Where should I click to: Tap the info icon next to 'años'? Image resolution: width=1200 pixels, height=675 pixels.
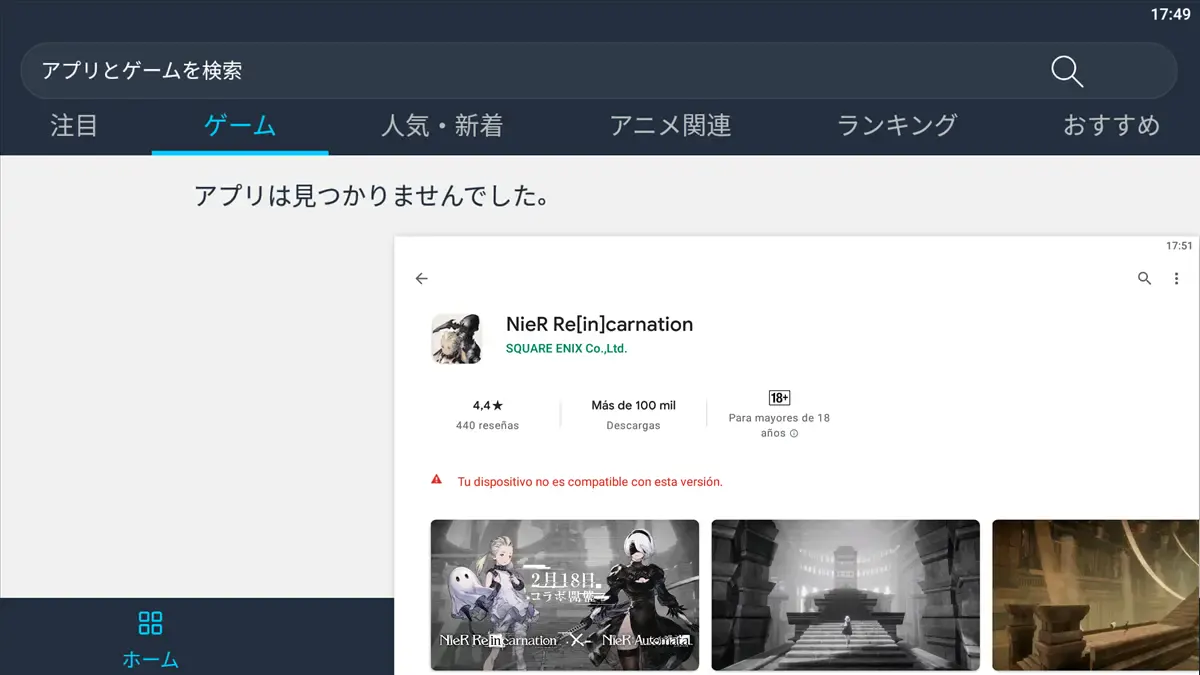coord(794,434)
